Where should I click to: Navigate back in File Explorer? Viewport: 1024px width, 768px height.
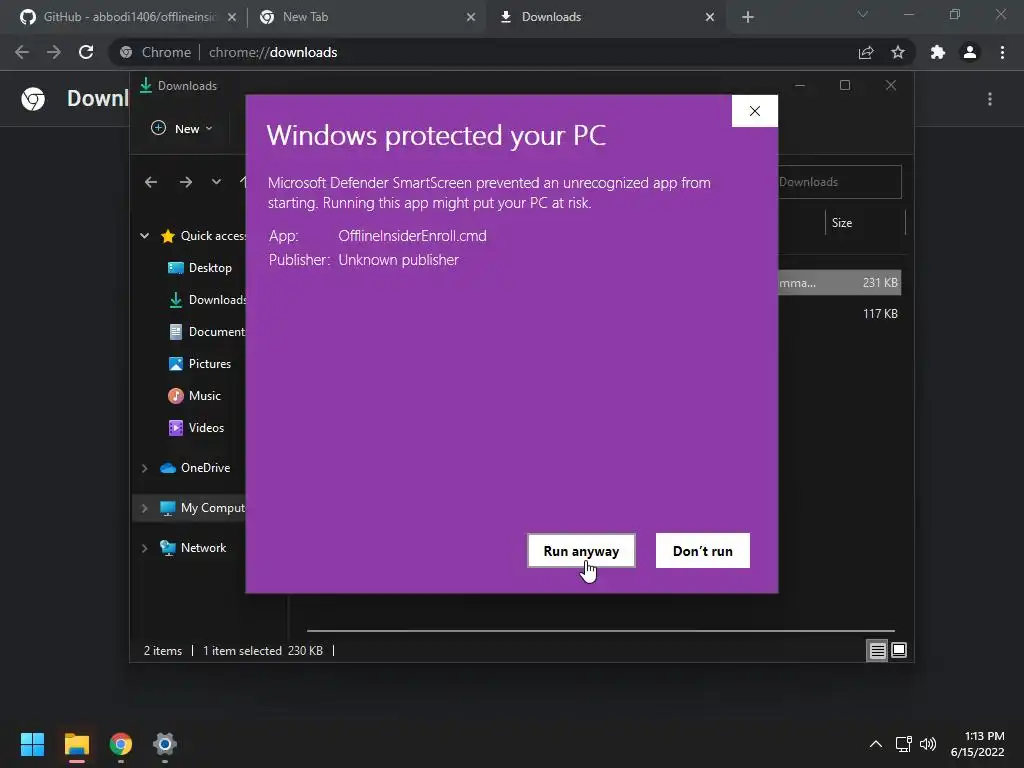pyautogui.click(x=151, y=182)
